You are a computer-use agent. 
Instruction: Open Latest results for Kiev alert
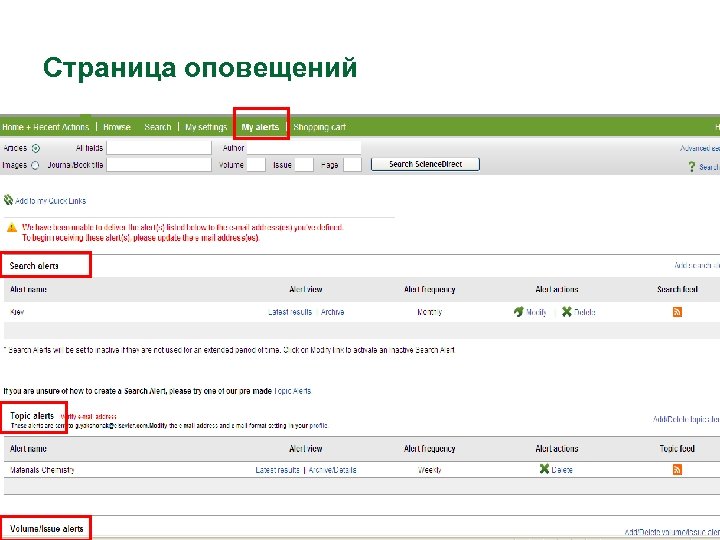coord(290,312)
